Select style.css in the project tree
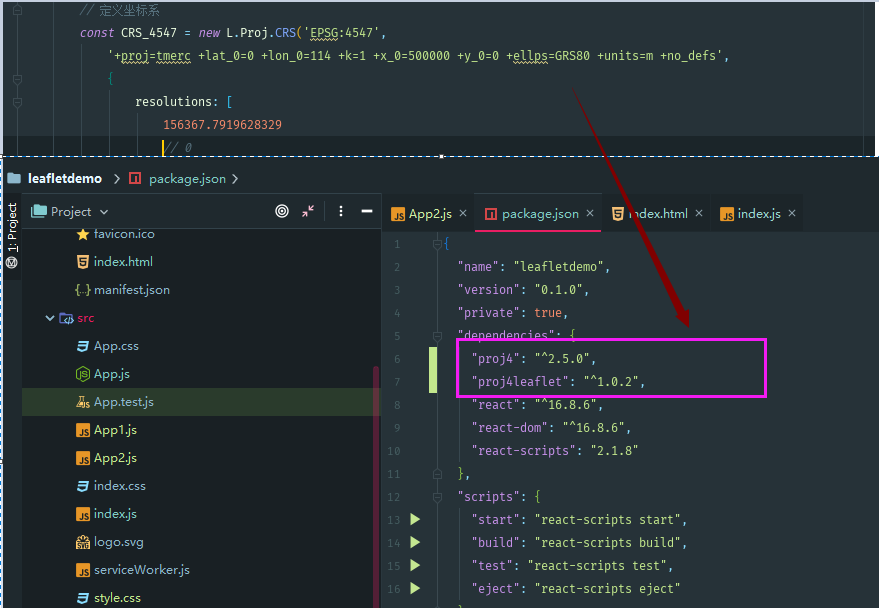The height and width of the screenshot is (608, 879). [109, 598]
